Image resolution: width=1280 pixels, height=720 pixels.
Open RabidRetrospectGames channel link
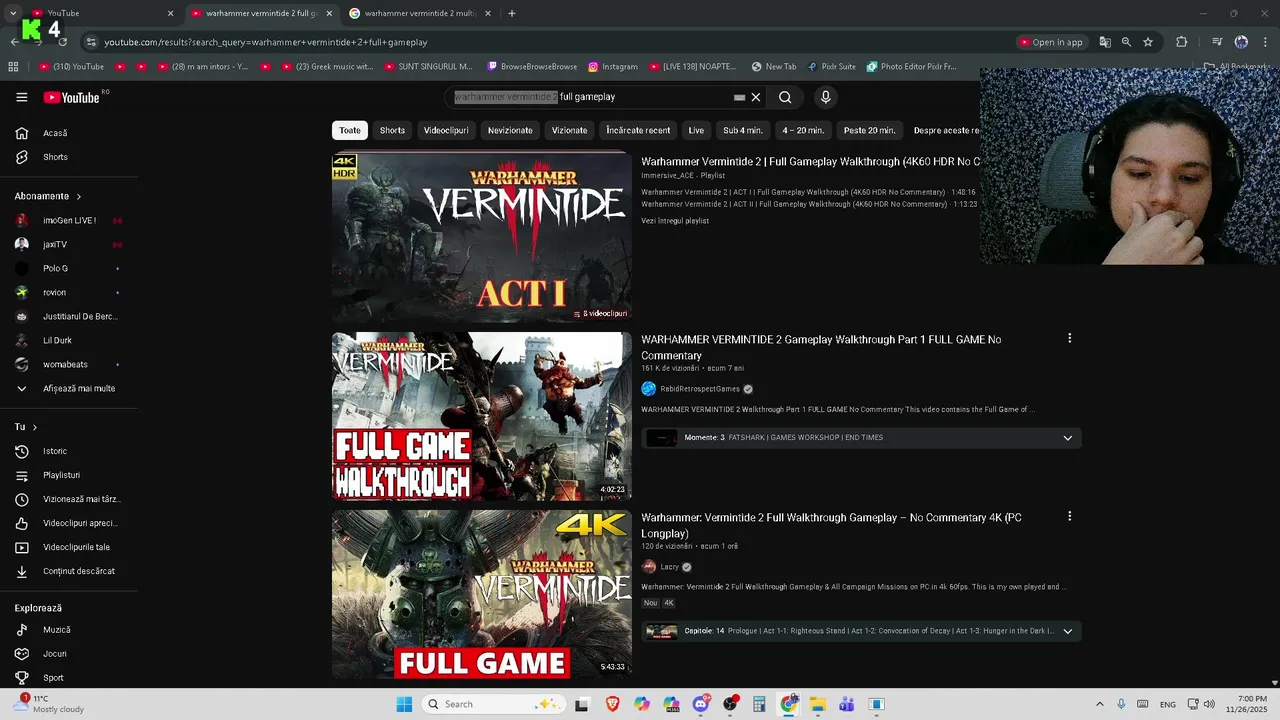pos(700,389)
